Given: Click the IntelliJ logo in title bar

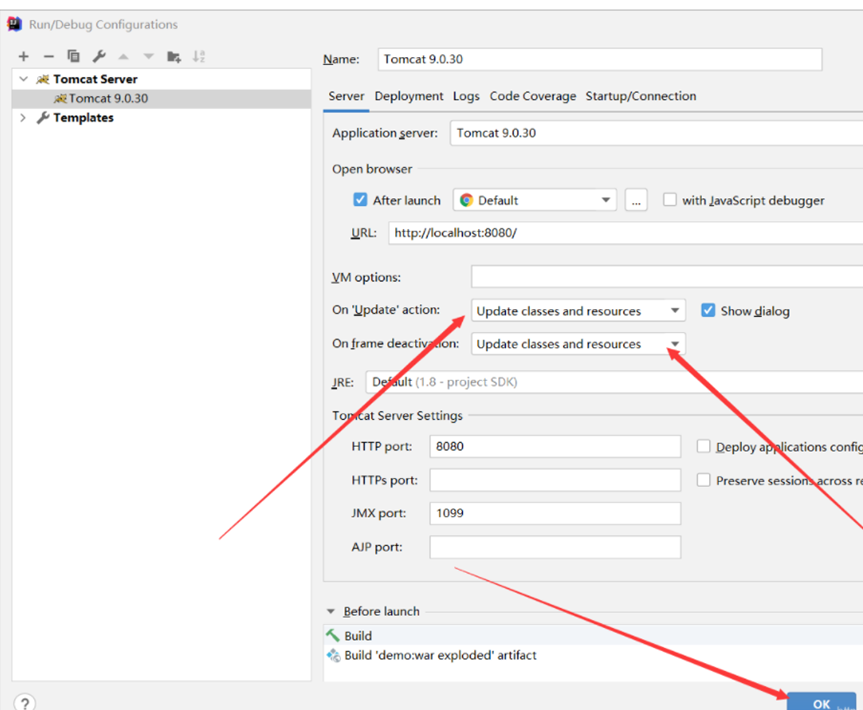Looking at the screenshot, I should coord(14,24).
